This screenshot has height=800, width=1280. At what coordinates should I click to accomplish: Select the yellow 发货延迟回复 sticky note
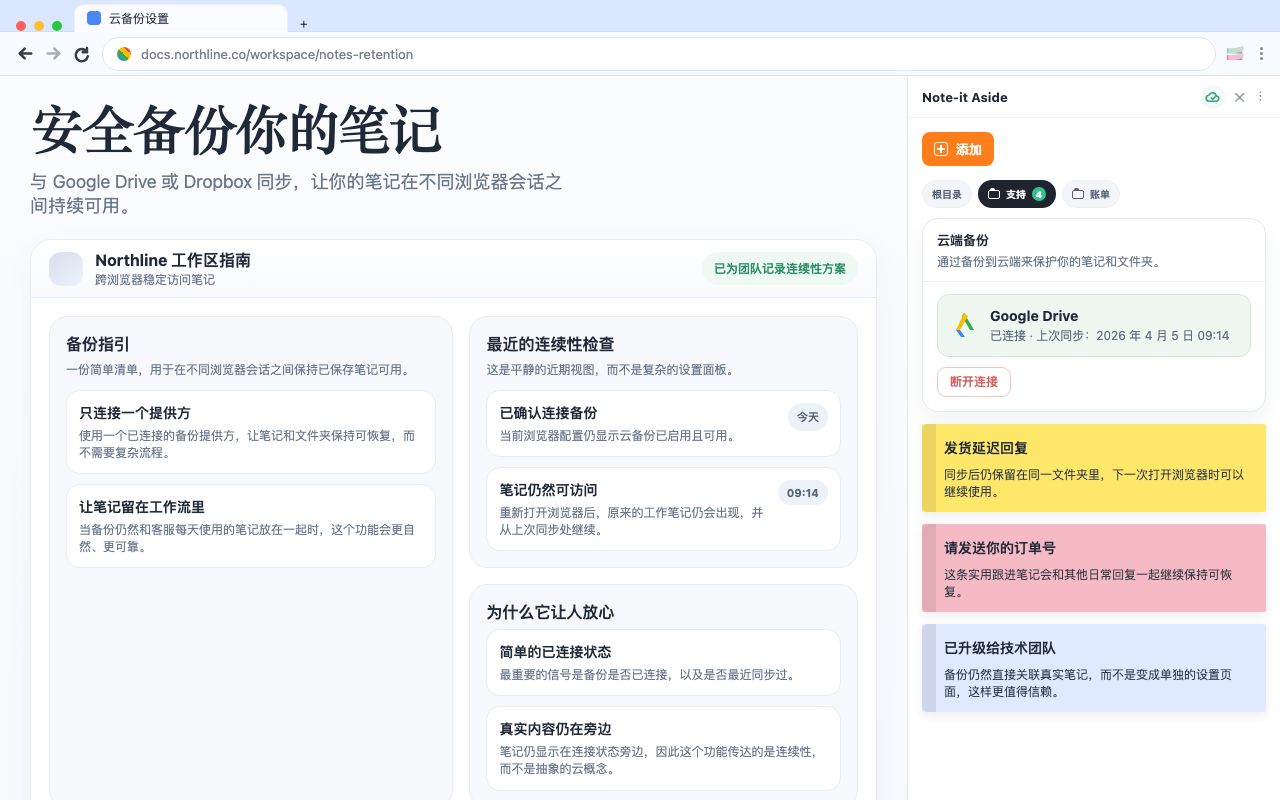tap(1093, 468)
